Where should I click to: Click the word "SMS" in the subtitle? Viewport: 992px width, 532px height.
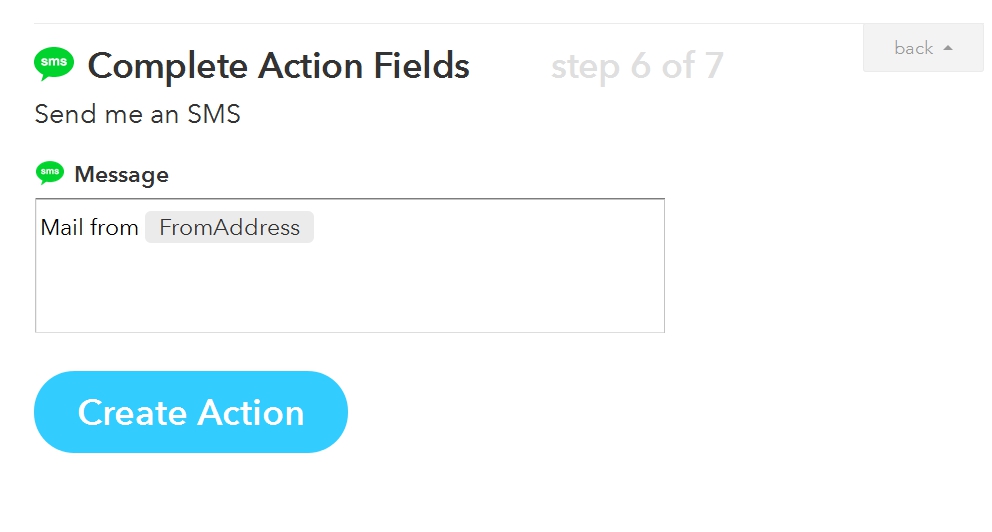(x=214, y=114)
